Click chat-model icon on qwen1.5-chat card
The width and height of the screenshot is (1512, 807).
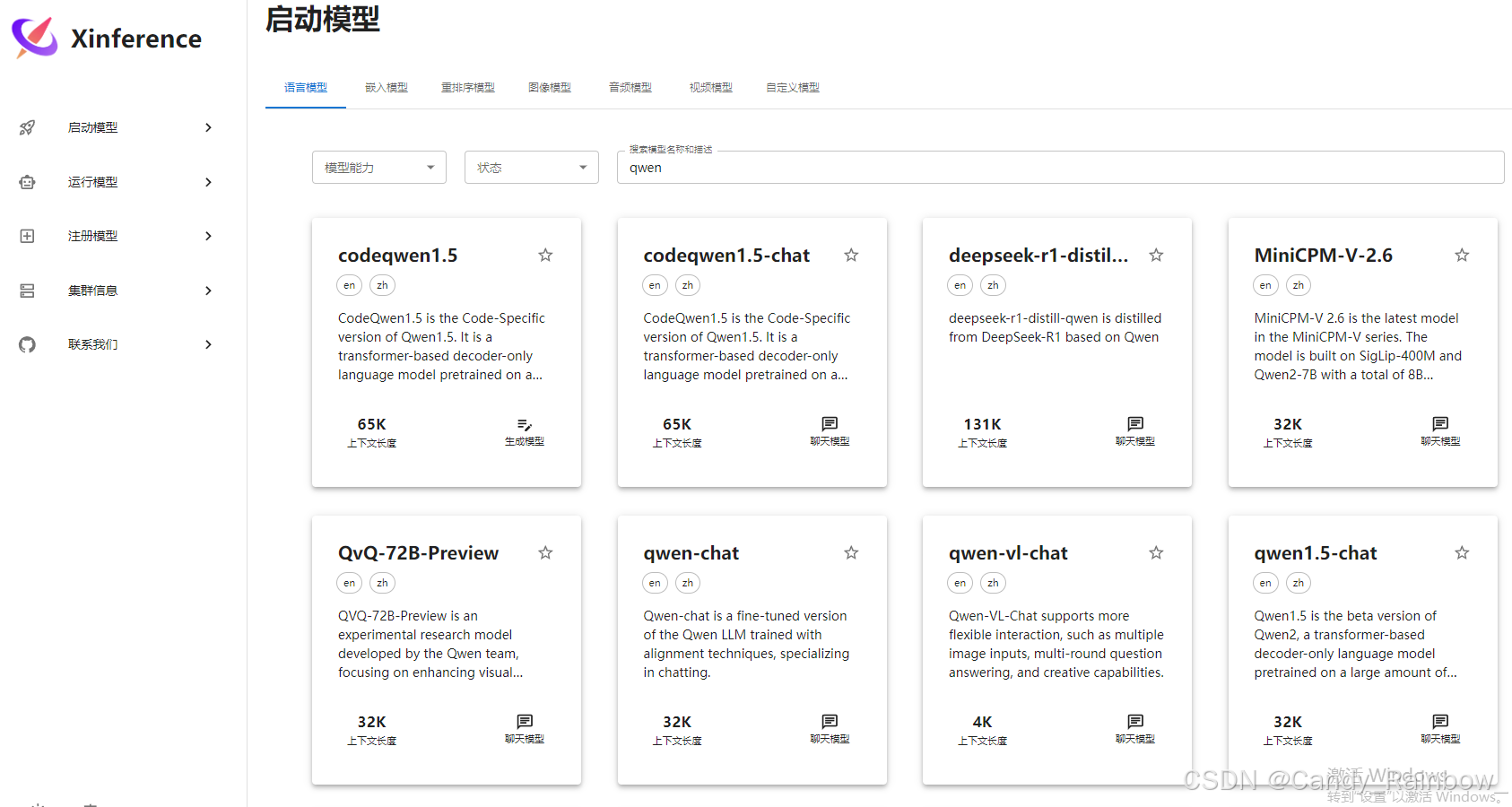[1440, 721]
